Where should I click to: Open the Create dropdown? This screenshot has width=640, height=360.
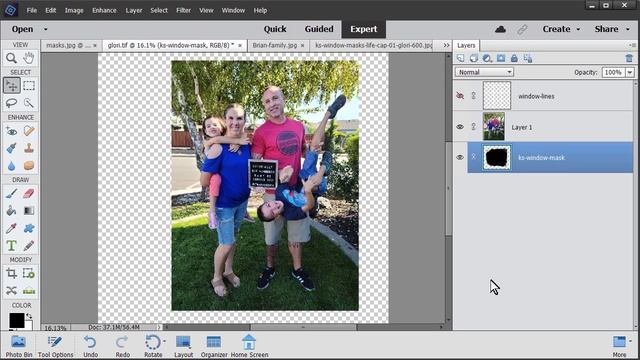point(561,29)
